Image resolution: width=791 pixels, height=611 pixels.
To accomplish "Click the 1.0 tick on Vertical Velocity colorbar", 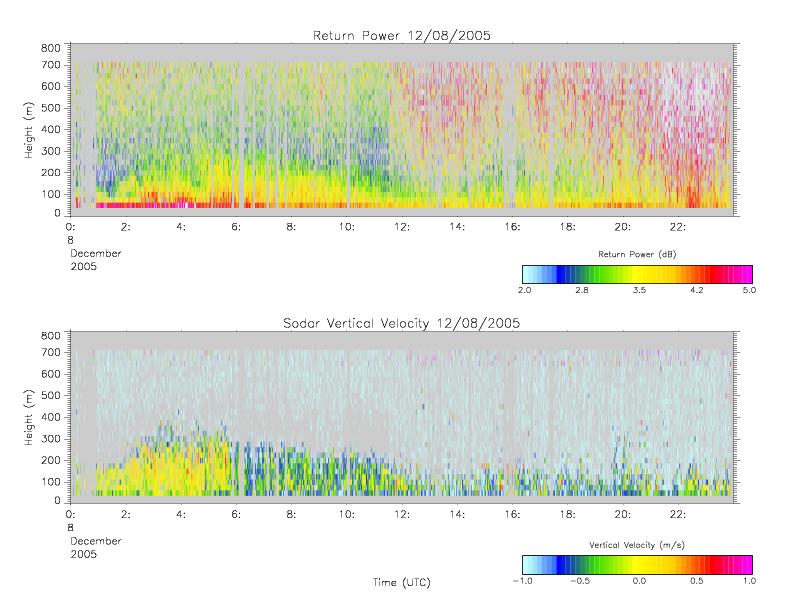I will (749, 581).
